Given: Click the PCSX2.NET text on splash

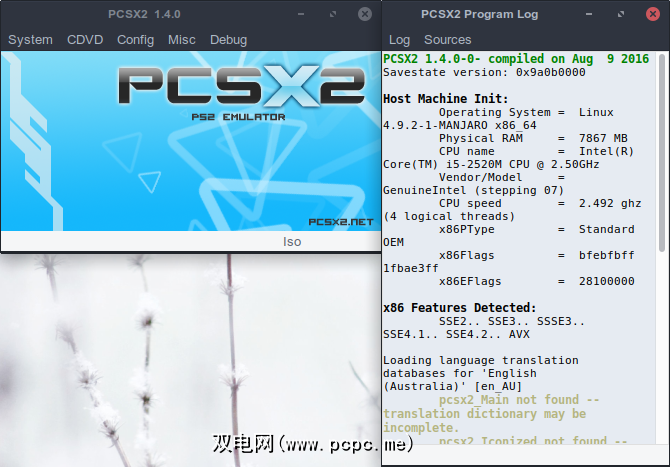Looking at the screenshot, I should (x=341, y=222).
